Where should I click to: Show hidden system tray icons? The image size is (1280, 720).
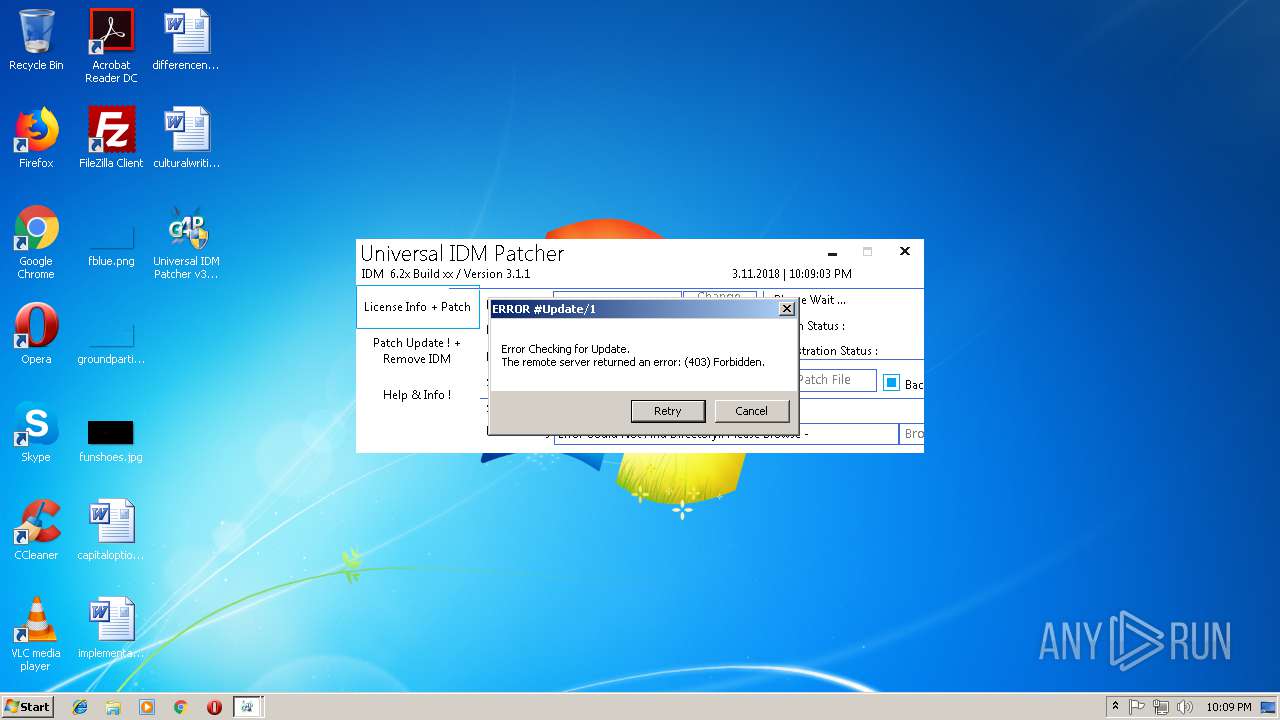click(1115, 707)
